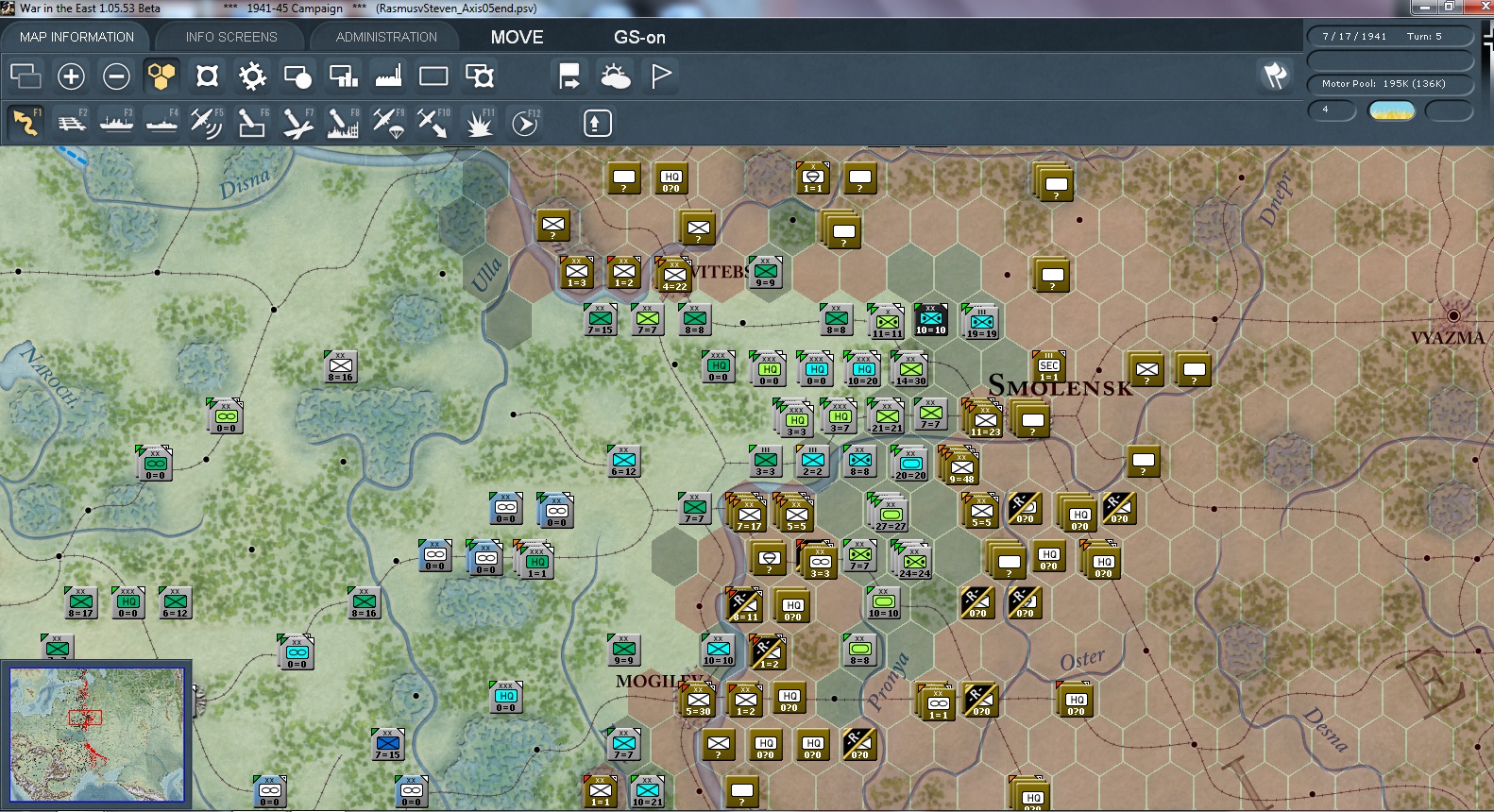Click the rectangle-with-unit-symbol toolbar icon
This screenshot has height=812, width=1494.
tap(480, 76)
